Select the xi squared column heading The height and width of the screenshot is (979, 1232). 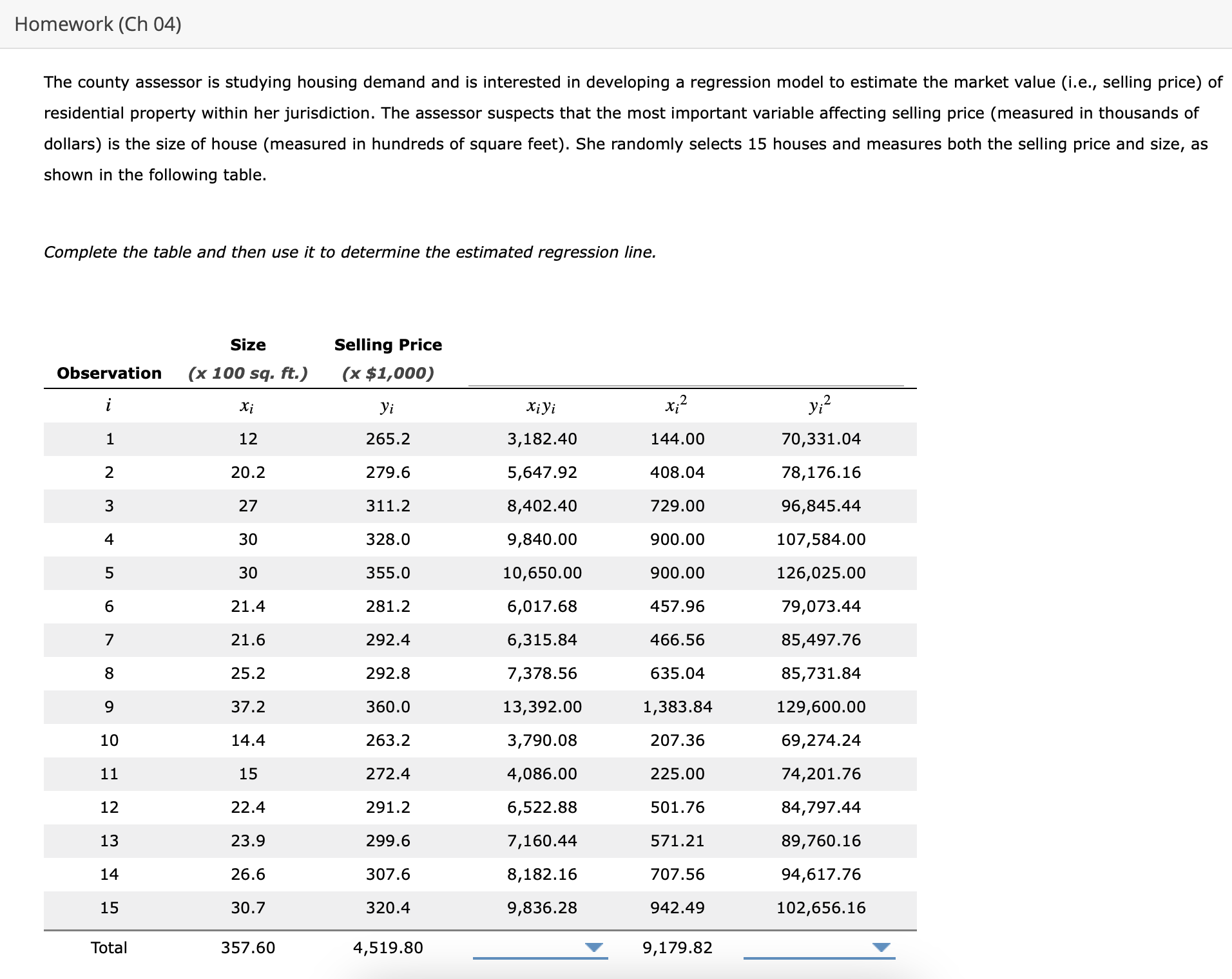point(674,404)
